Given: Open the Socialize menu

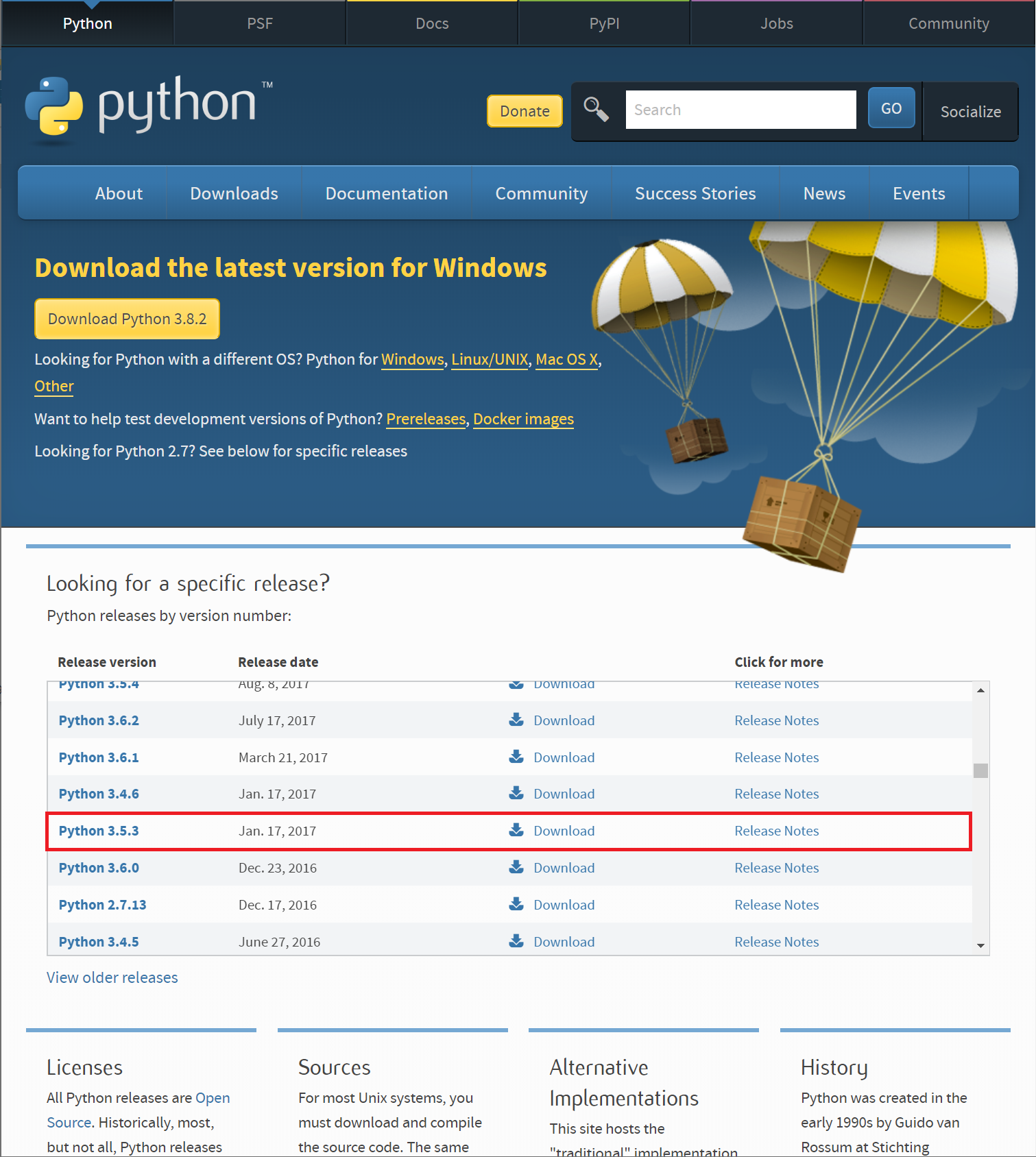Looking at the screenshot, I should [x=970, y=112].
